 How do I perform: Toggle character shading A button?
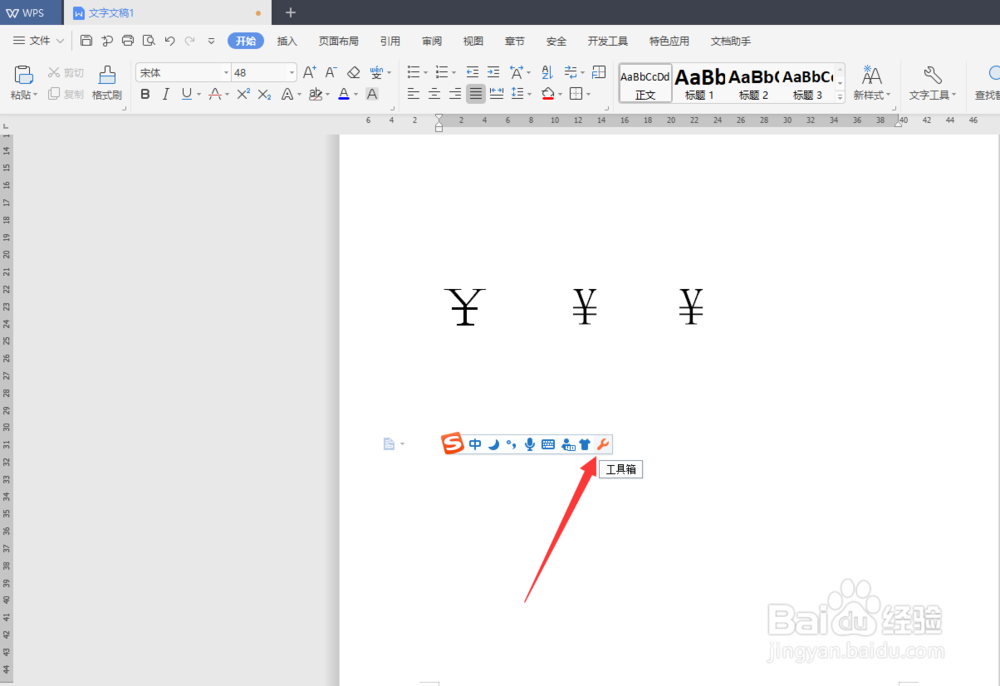(372, 94)
